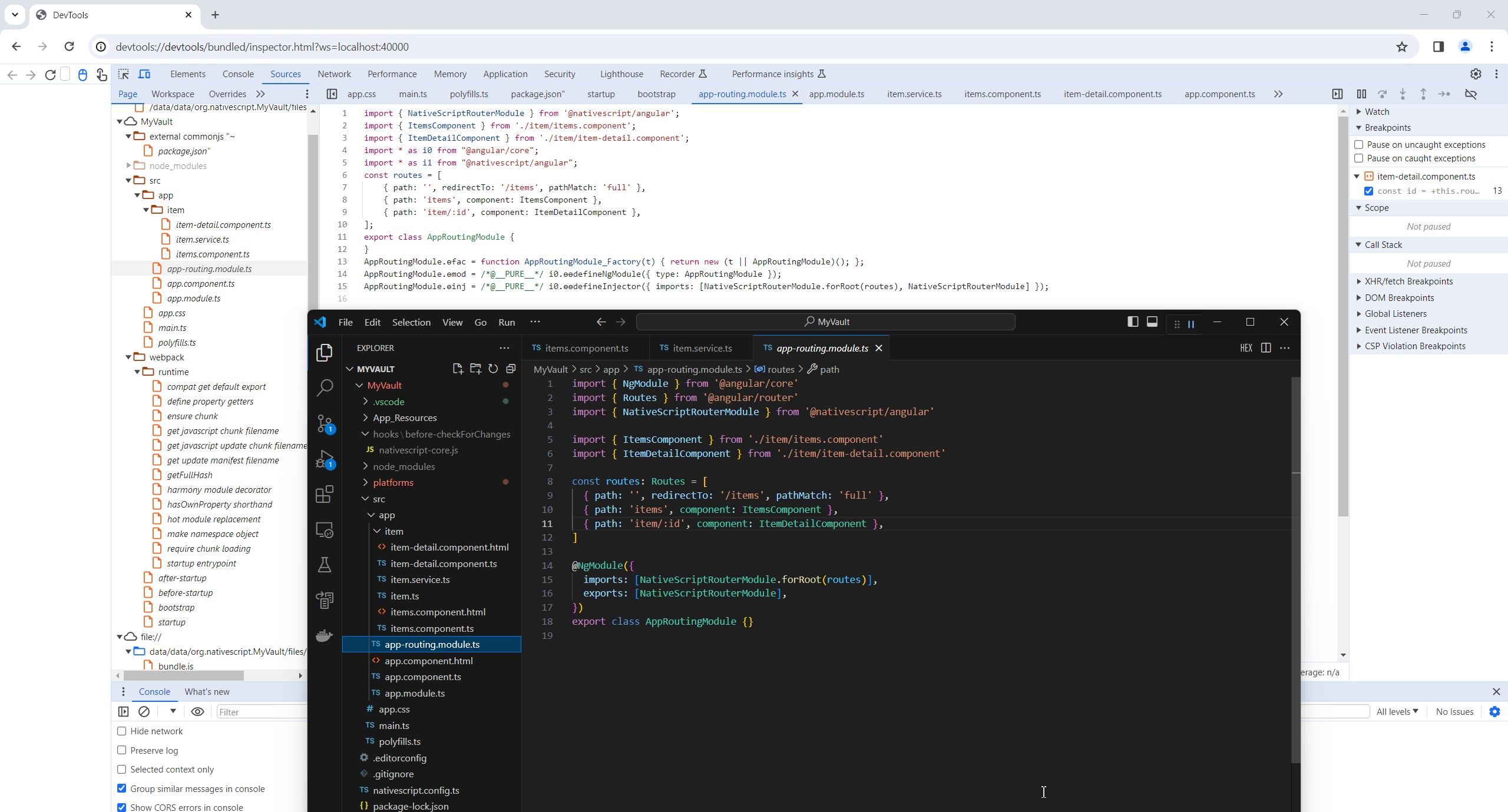Open the Source Control activity icon
1508x812 pixels.
(x=325, y=423)
